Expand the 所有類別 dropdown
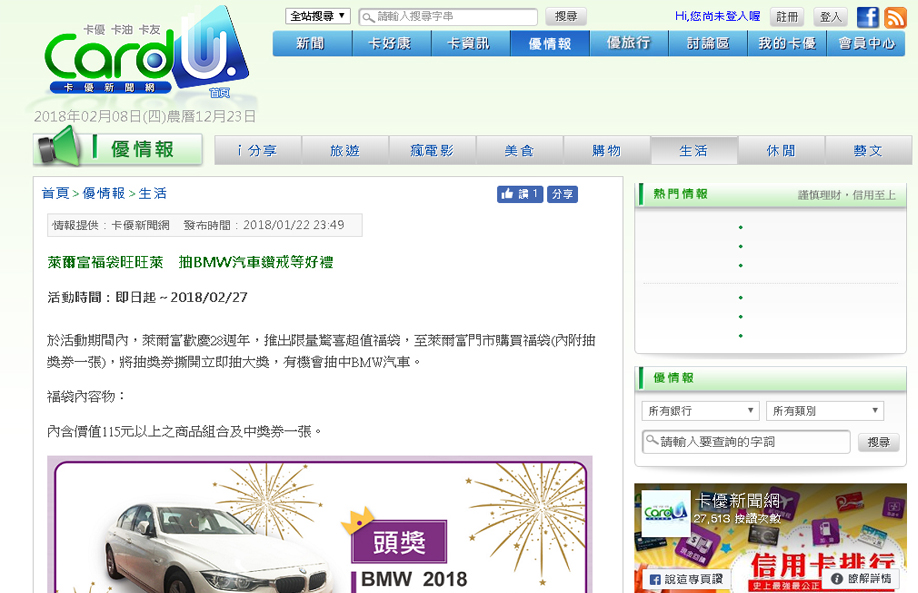The width and height of the screenshot is (918, 593). (824, 411)
